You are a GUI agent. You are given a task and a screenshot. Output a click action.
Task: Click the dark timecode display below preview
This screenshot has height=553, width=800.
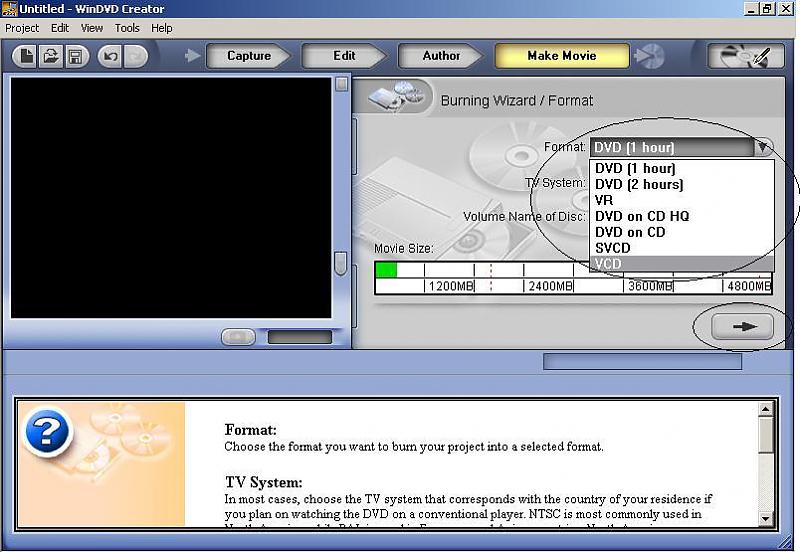(x=300, y=337)
